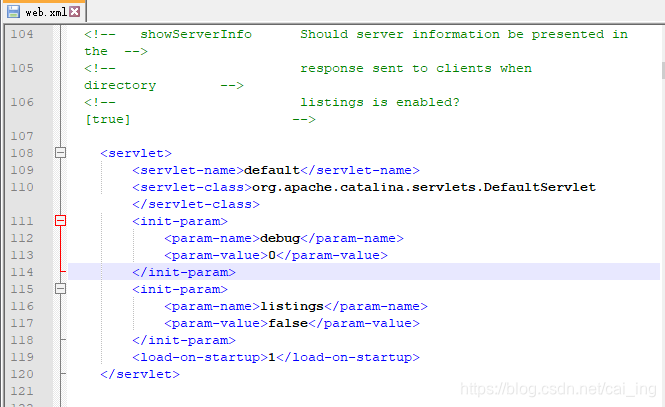
Task: Click the load-on-startup value '1'
Action: [272, 357]
